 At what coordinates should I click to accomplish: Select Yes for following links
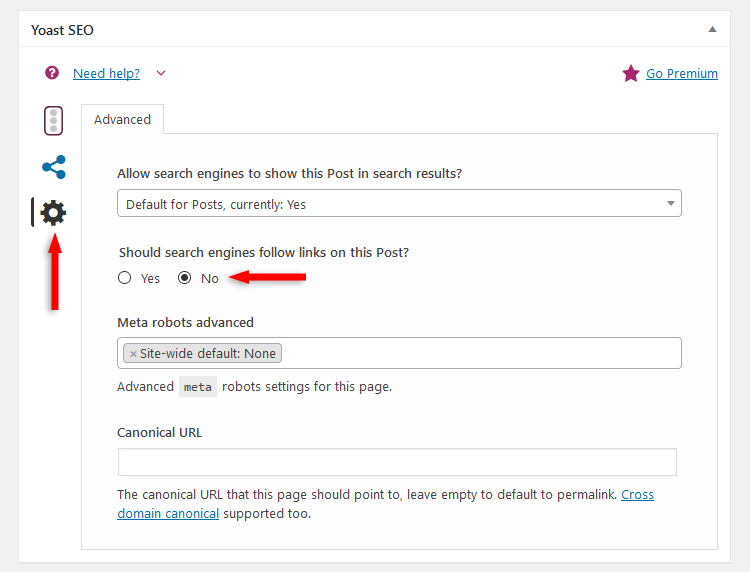click(x=124, y=278)
